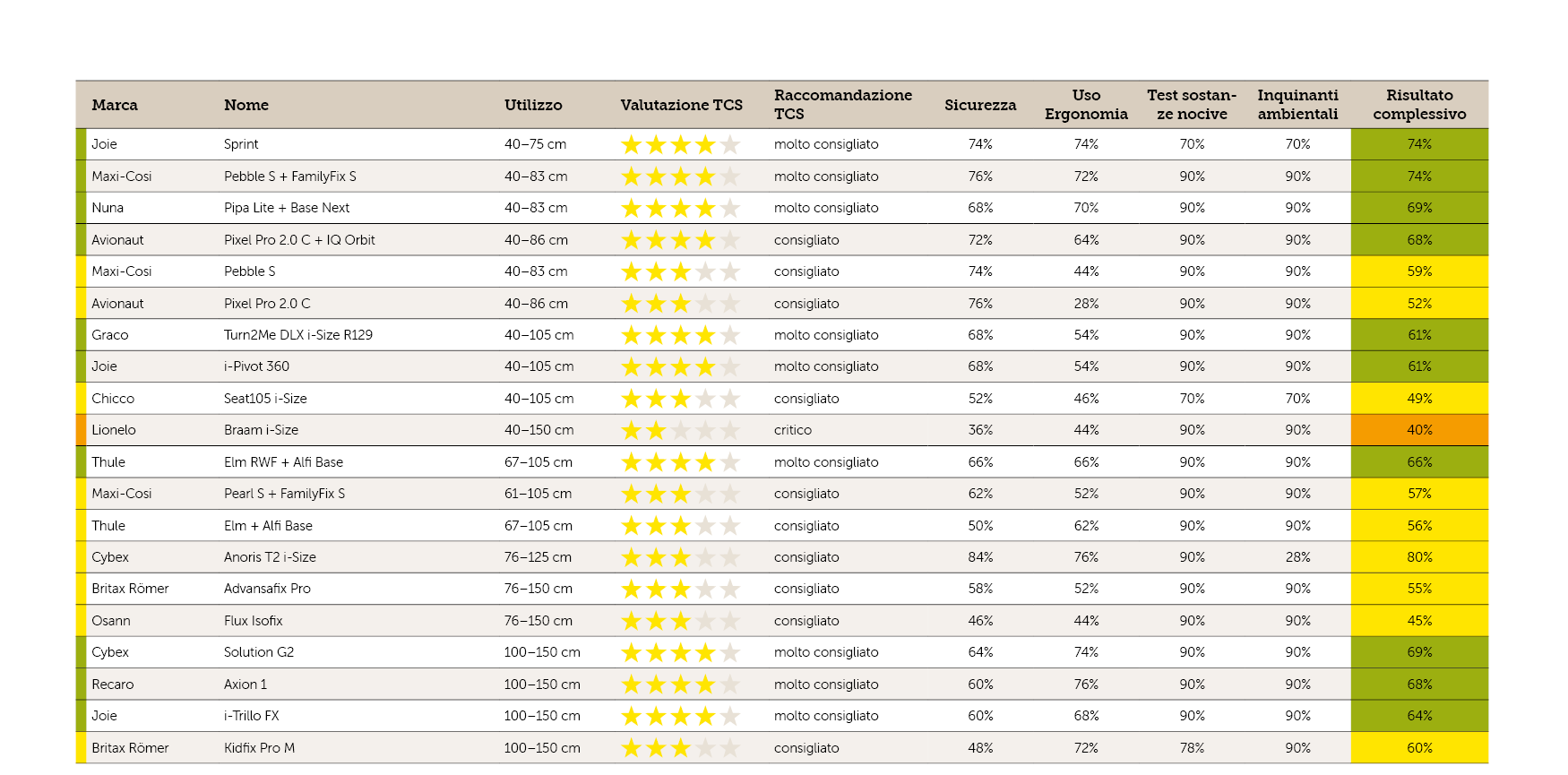Click the name Pixel Pro 2.0 C + IQ Orbit
The image size is (1568, 775).
point(299,240)
